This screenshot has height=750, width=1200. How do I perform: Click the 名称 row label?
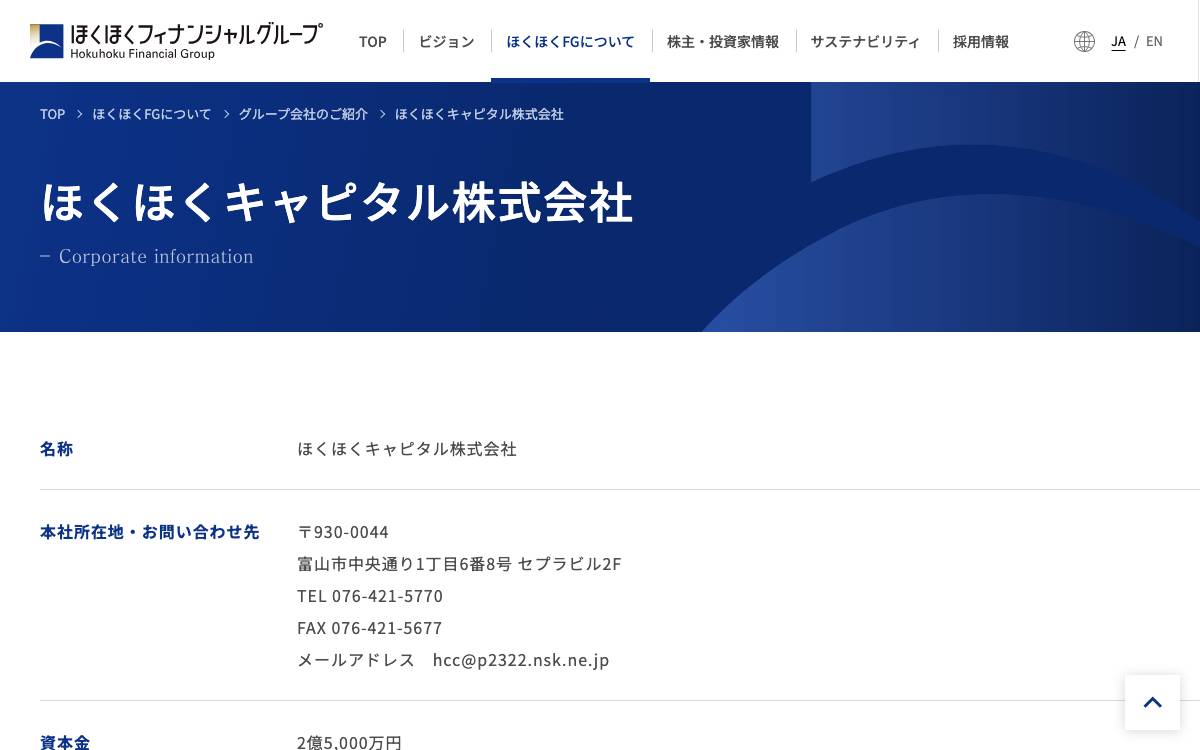click(x=56, y=449)
